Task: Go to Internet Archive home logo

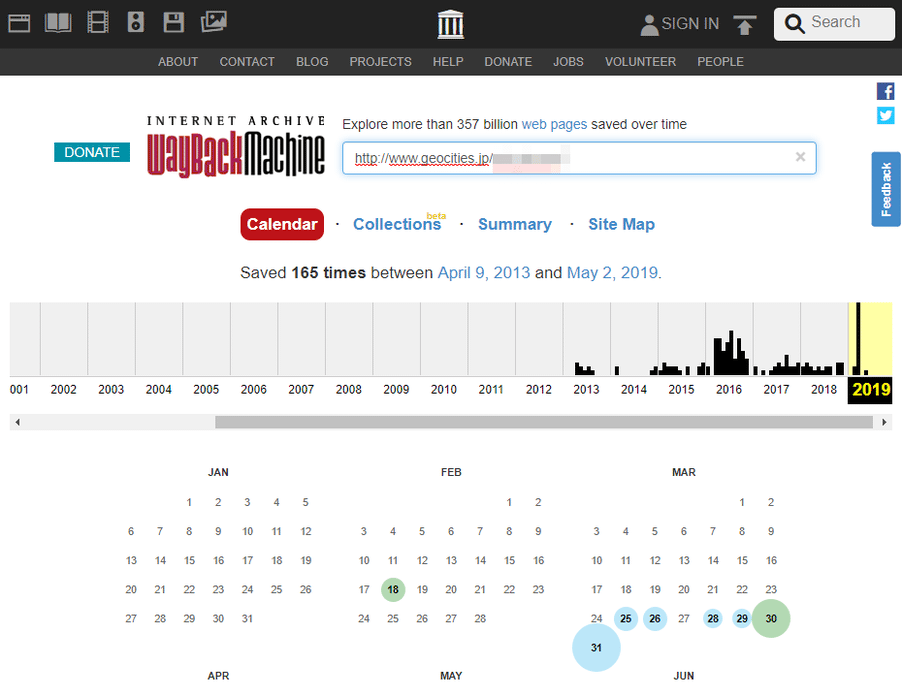Action: click(x=450, y=24)
